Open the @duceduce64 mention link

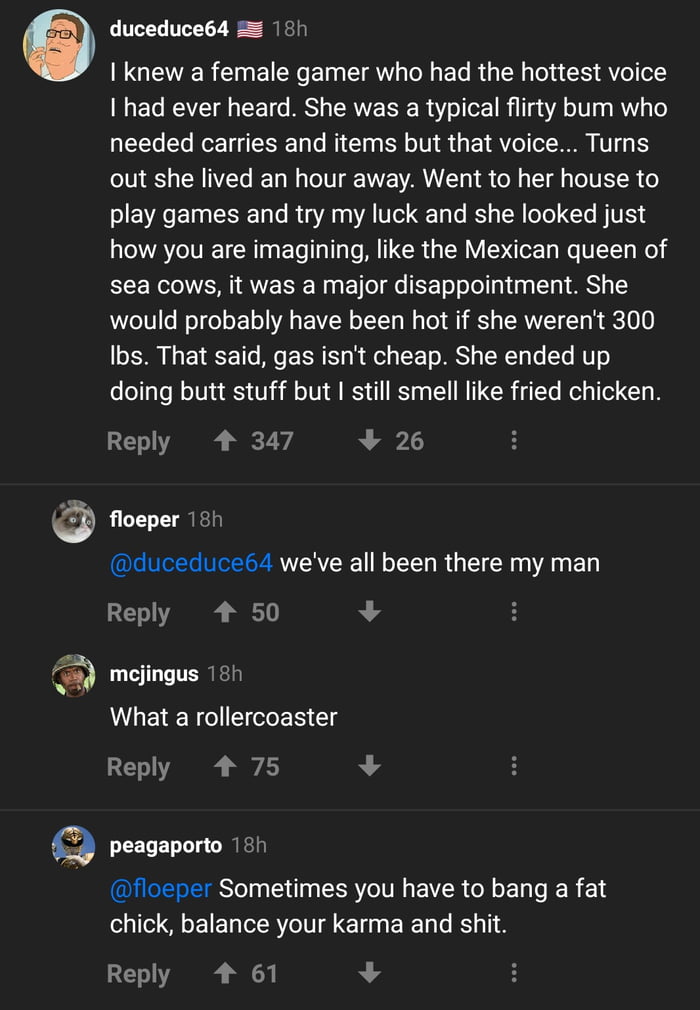(191, 563)
